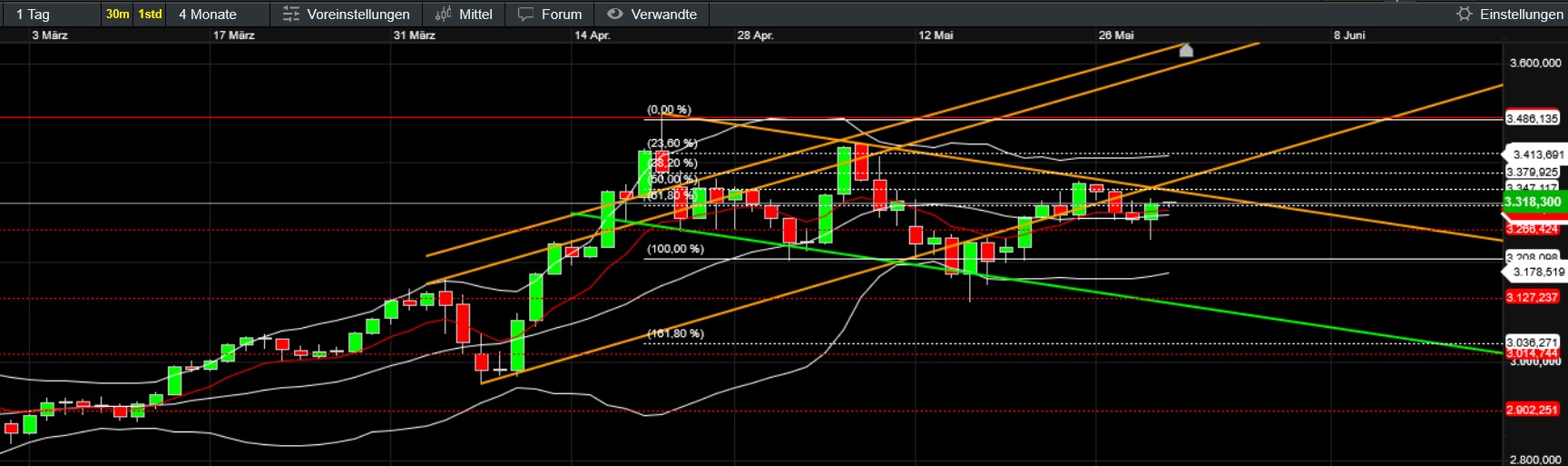Click the 3.600,000 axis price label
This screenshot has height=466, width=1568.
coord(1535,63)
